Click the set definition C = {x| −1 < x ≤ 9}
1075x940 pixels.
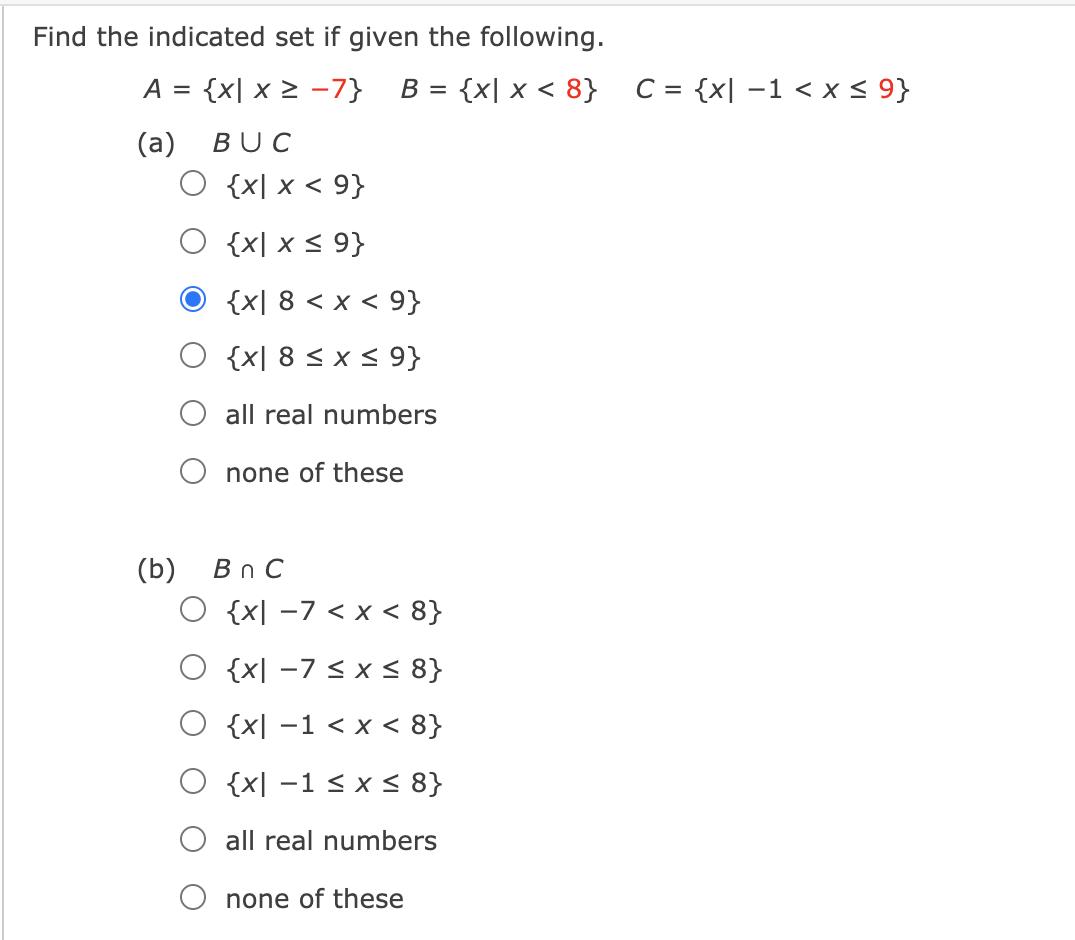pyautogui.click(x=772, y=89)
